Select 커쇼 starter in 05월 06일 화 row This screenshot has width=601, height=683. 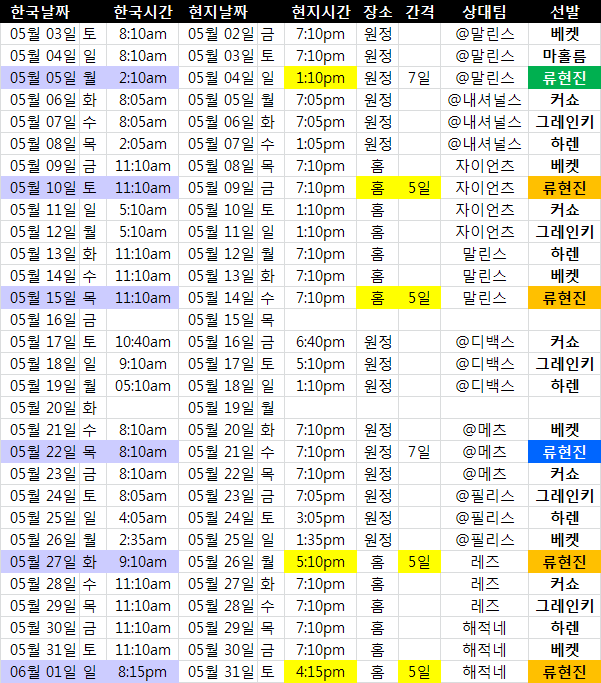click(565, 100)
